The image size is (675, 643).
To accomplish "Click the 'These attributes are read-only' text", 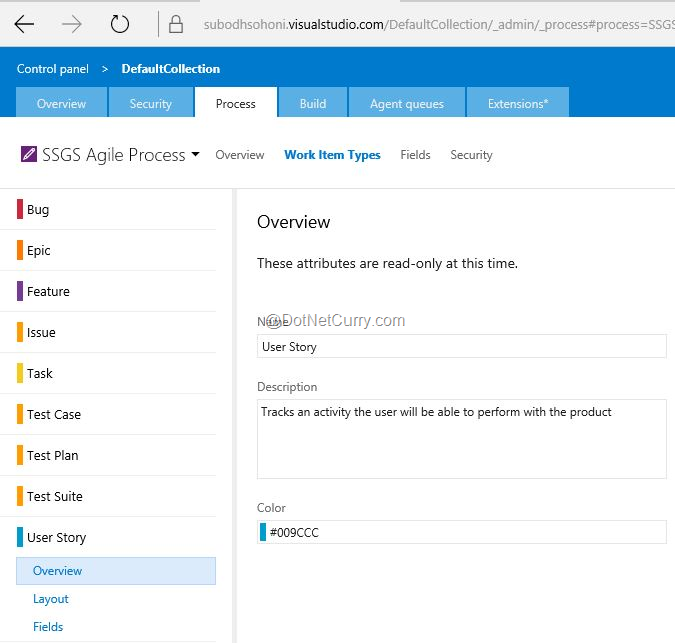I will pyautogui.click(x=387, y=263).
